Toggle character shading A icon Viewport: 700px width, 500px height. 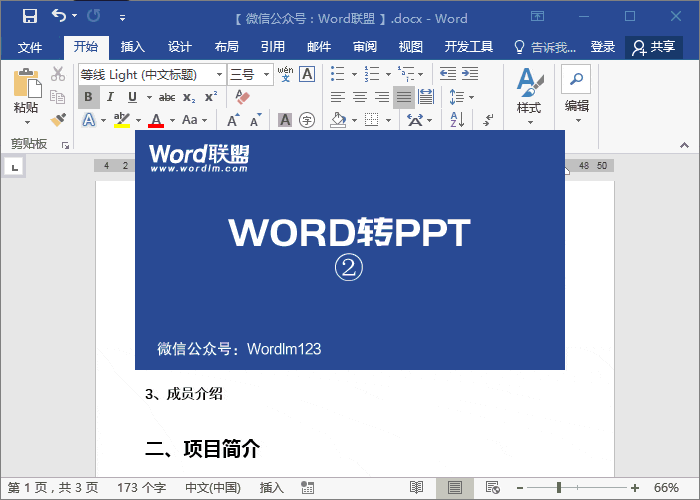[285, 120]
